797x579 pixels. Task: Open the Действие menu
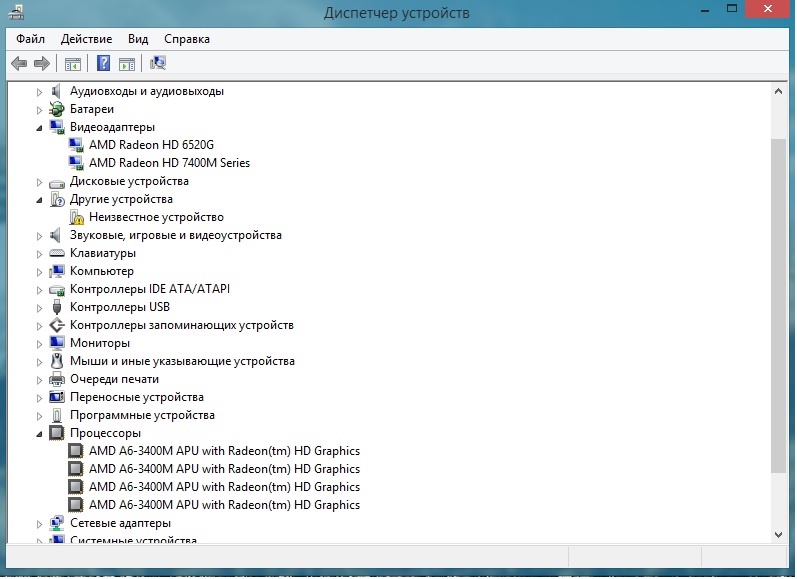86,39
